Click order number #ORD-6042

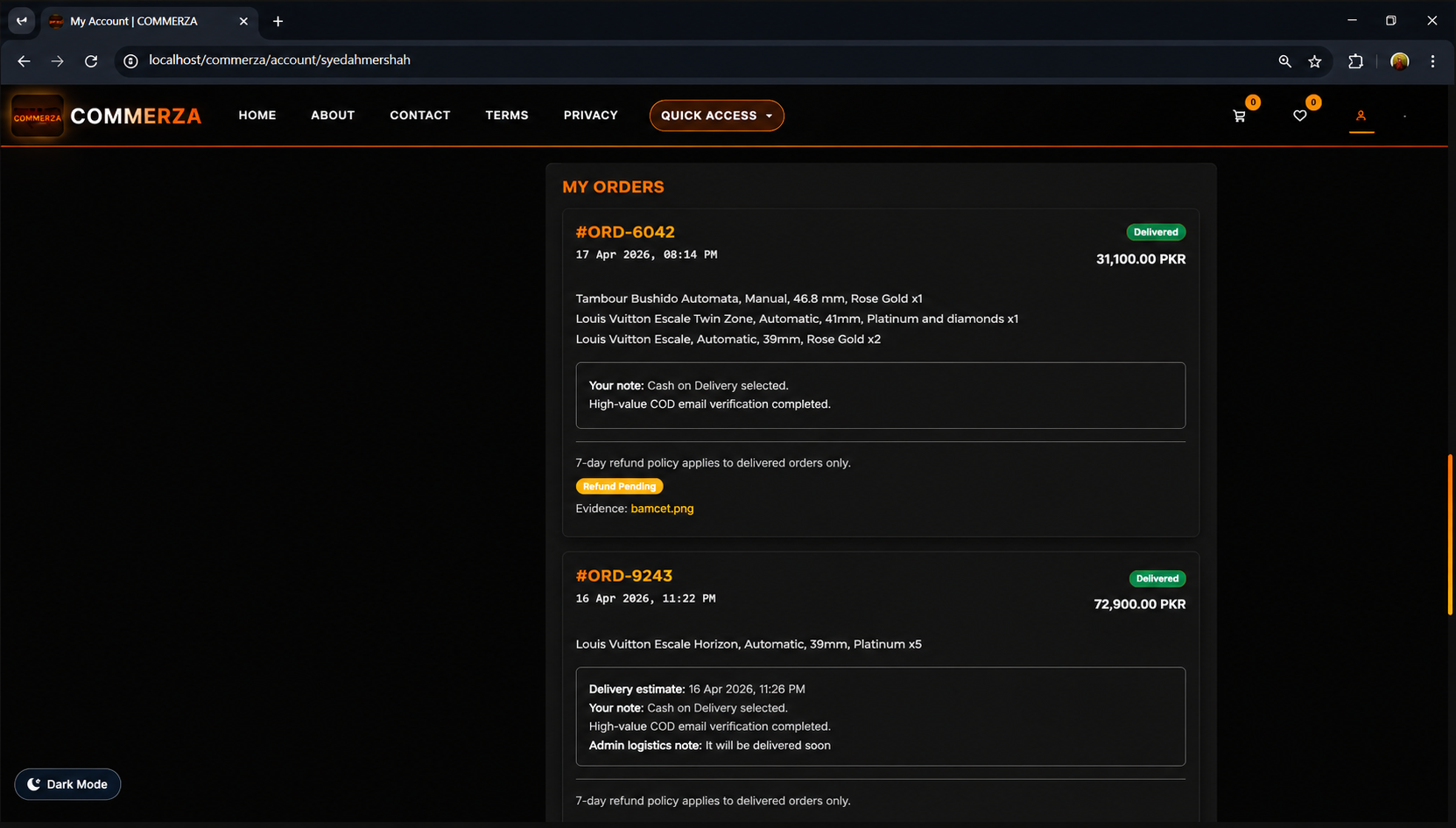(x=625, y=232)
